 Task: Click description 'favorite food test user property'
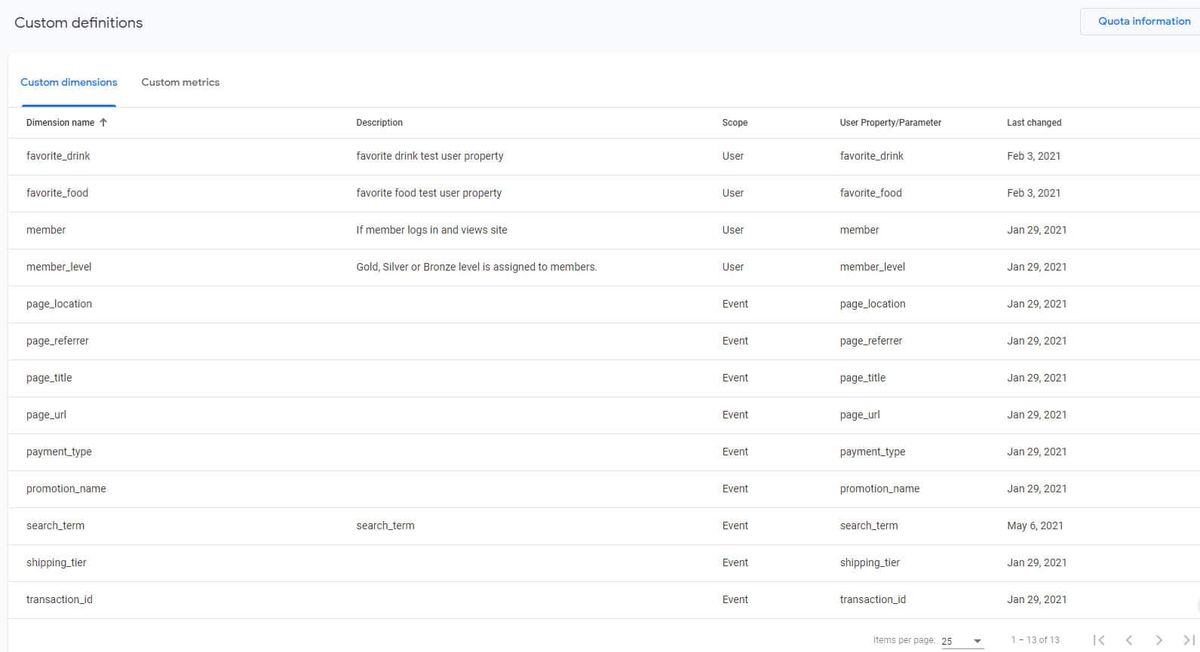(429, 193)
